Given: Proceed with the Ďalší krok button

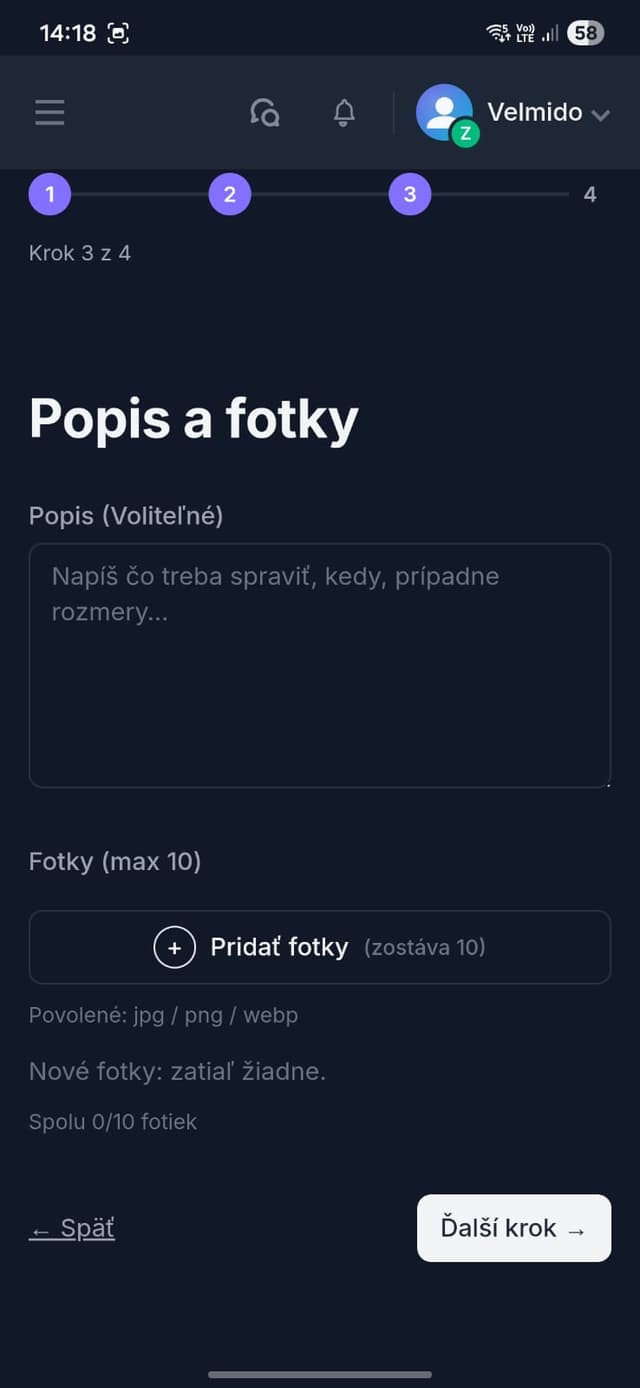Looking at the screenshot, I should pyautogui.click(x=513, y=1227).
